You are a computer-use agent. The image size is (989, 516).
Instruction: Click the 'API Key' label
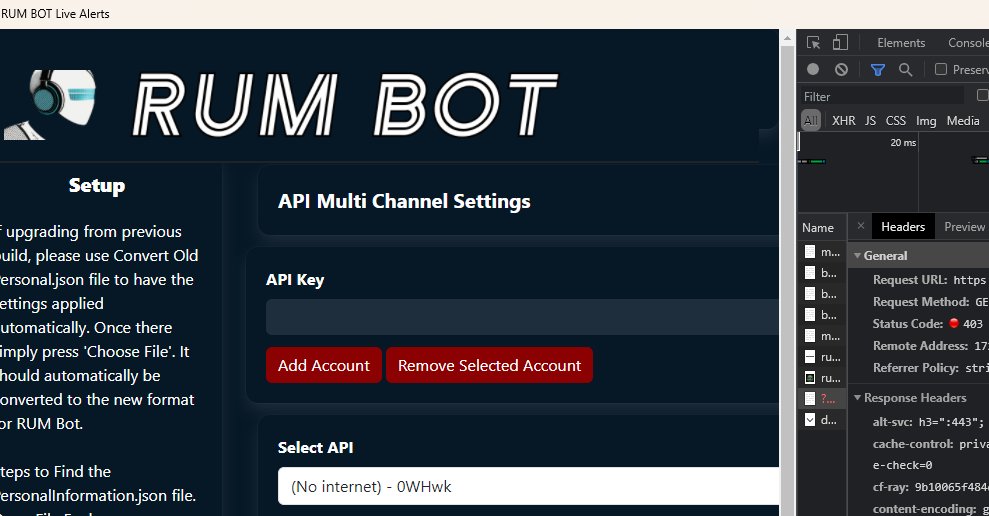tap(295, 279)
